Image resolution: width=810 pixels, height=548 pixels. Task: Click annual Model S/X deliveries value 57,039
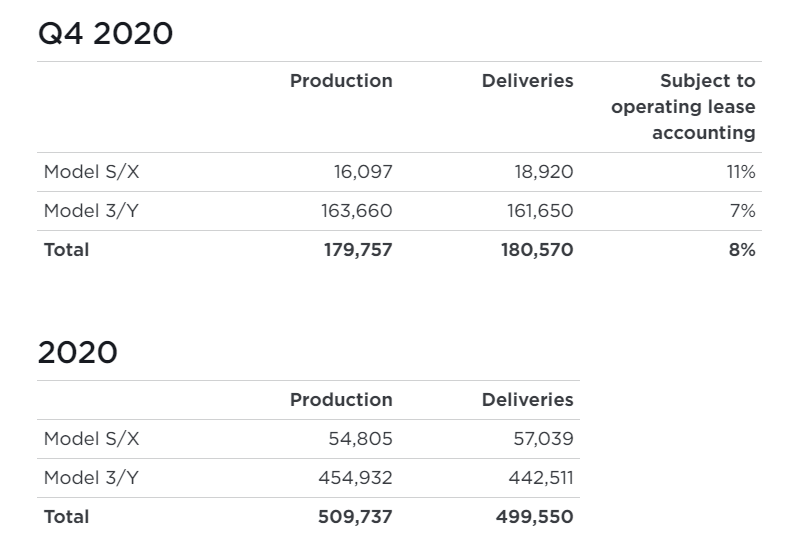[541, 438]
